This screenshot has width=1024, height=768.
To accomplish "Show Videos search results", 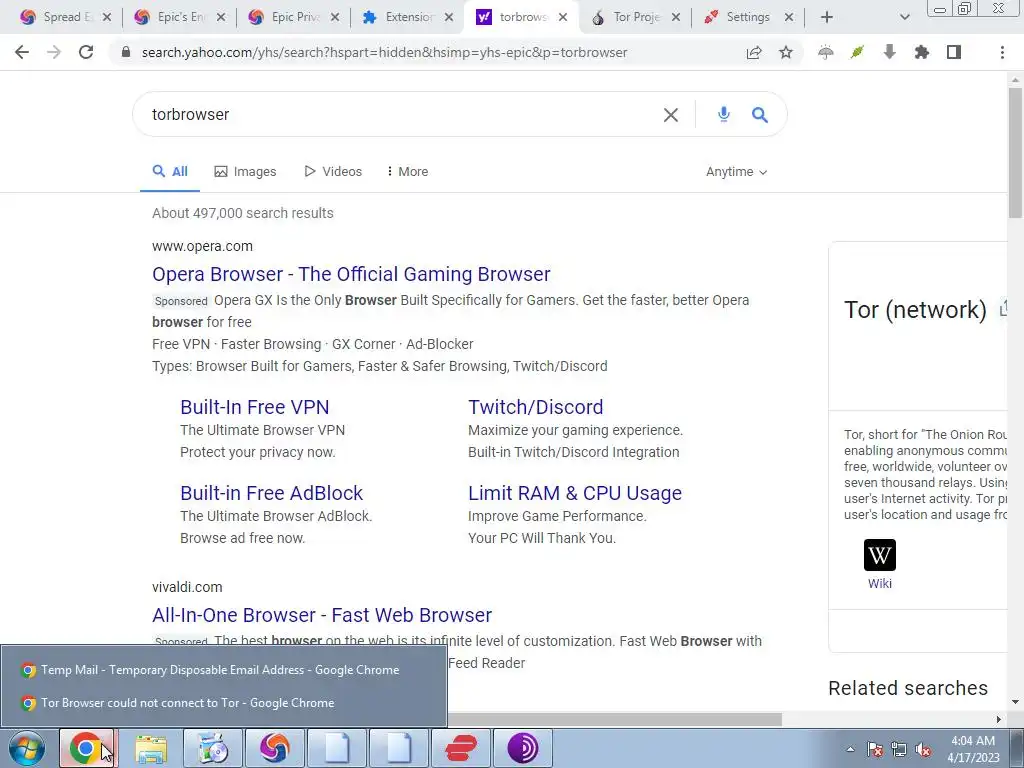I will (332, 172).
